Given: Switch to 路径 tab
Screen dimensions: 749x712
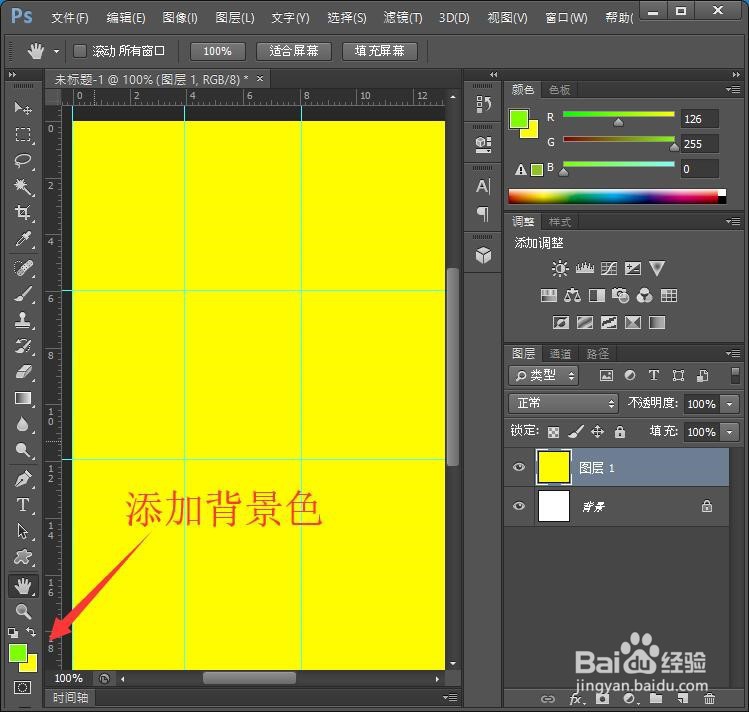Looking at the screenshot, I should point(597,354).
